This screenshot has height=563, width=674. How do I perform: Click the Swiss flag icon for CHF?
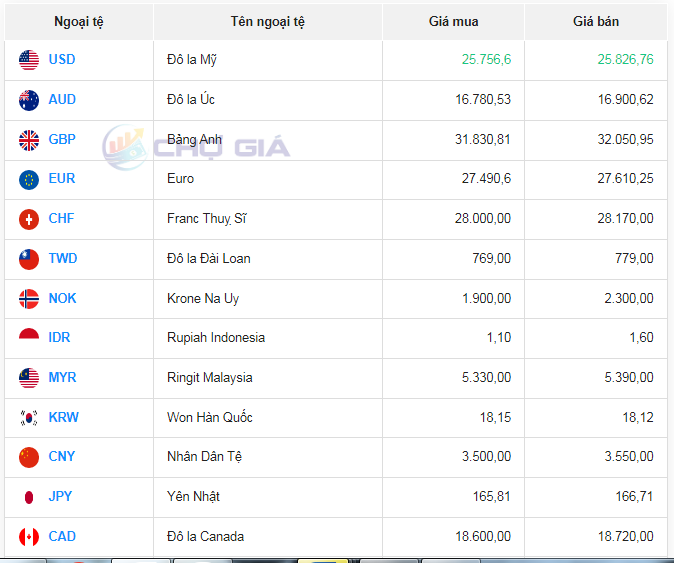tap(29, 219)
